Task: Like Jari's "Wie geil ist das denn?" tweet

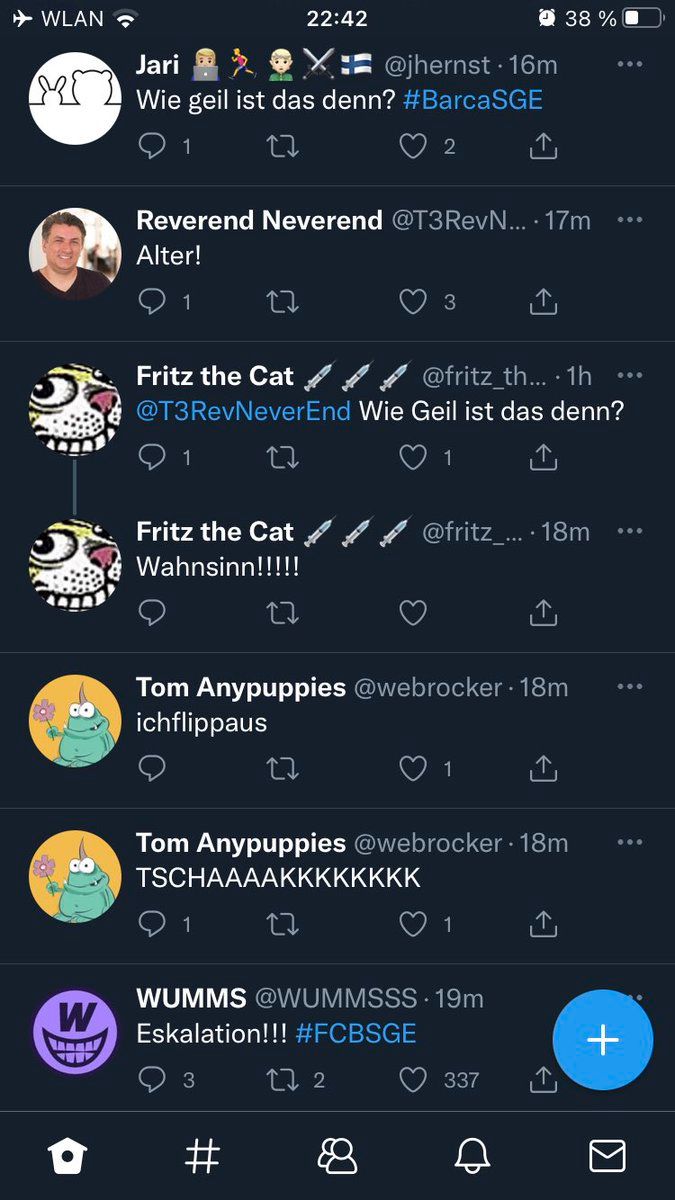Action: pyautogui.click(x=413, y=146)
